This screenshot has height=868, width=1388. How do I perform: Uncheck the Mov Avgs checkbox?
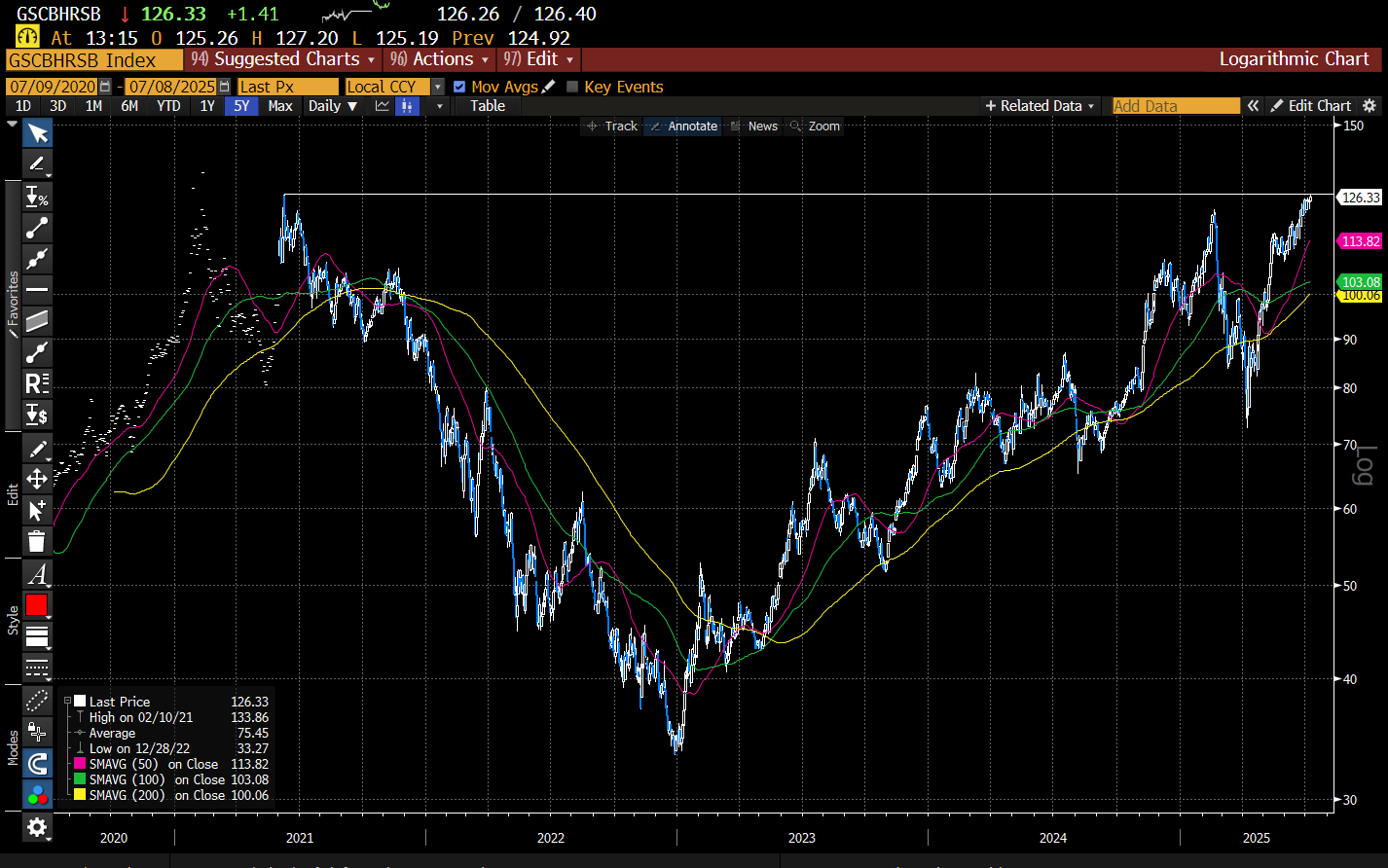(x=459, y=87)
